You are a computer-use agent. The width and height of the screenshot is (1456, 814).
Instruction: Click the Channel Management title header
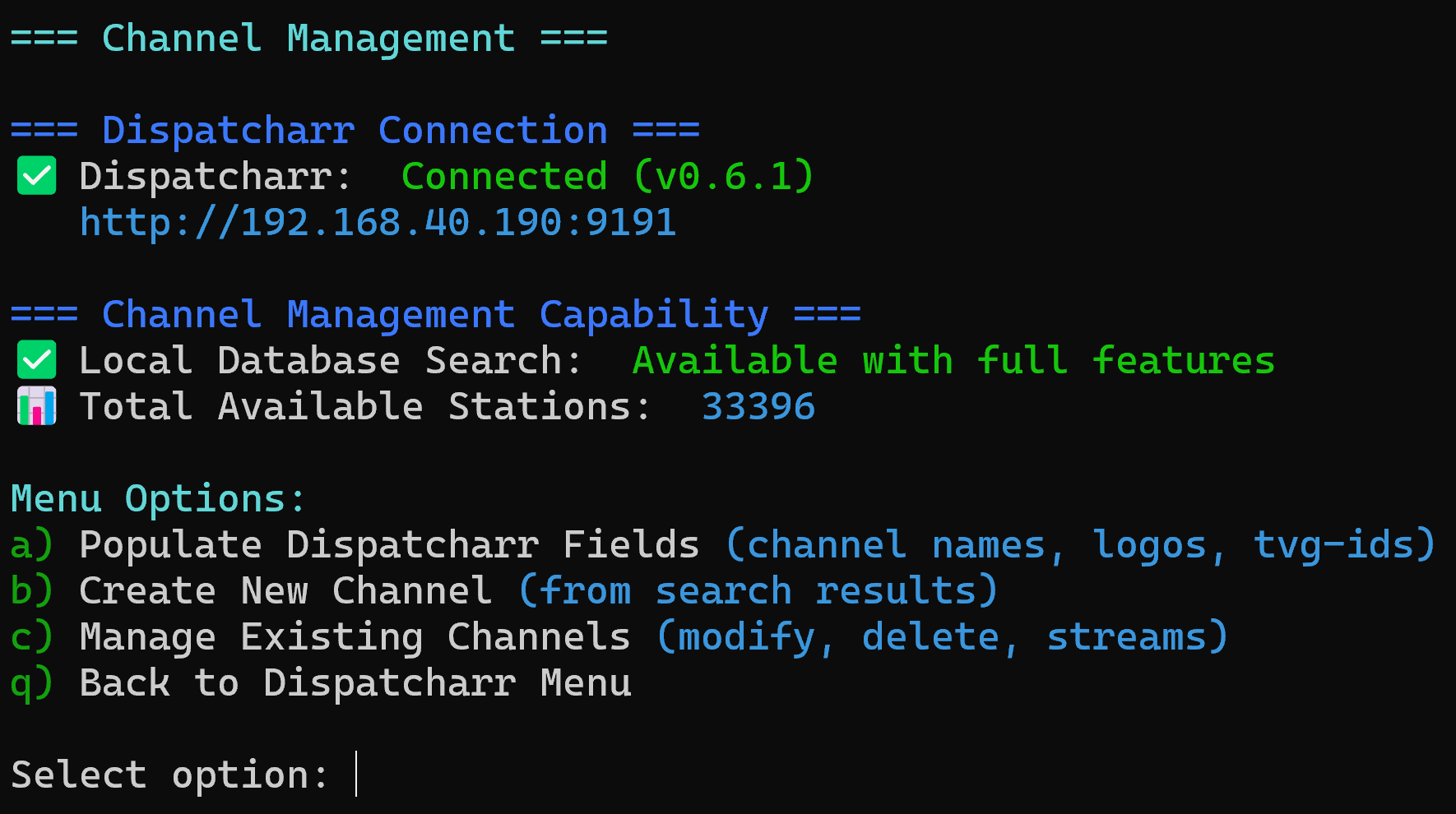coord(308,39)
